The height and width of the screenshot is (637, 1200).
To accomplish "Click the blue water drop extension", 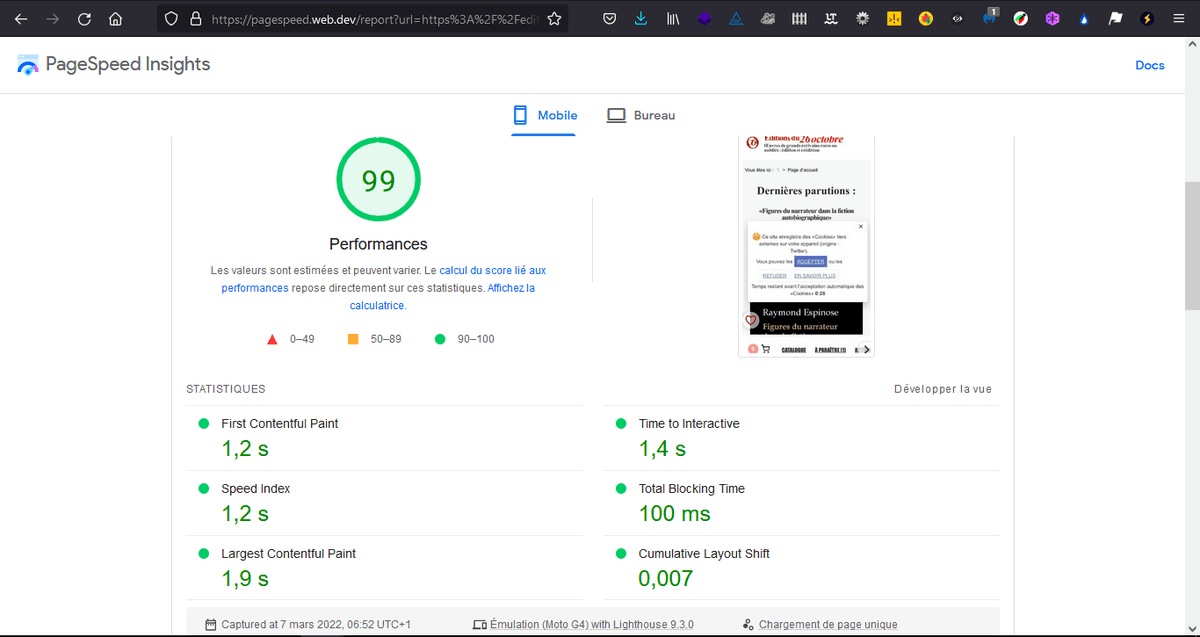I will 1084,18.
